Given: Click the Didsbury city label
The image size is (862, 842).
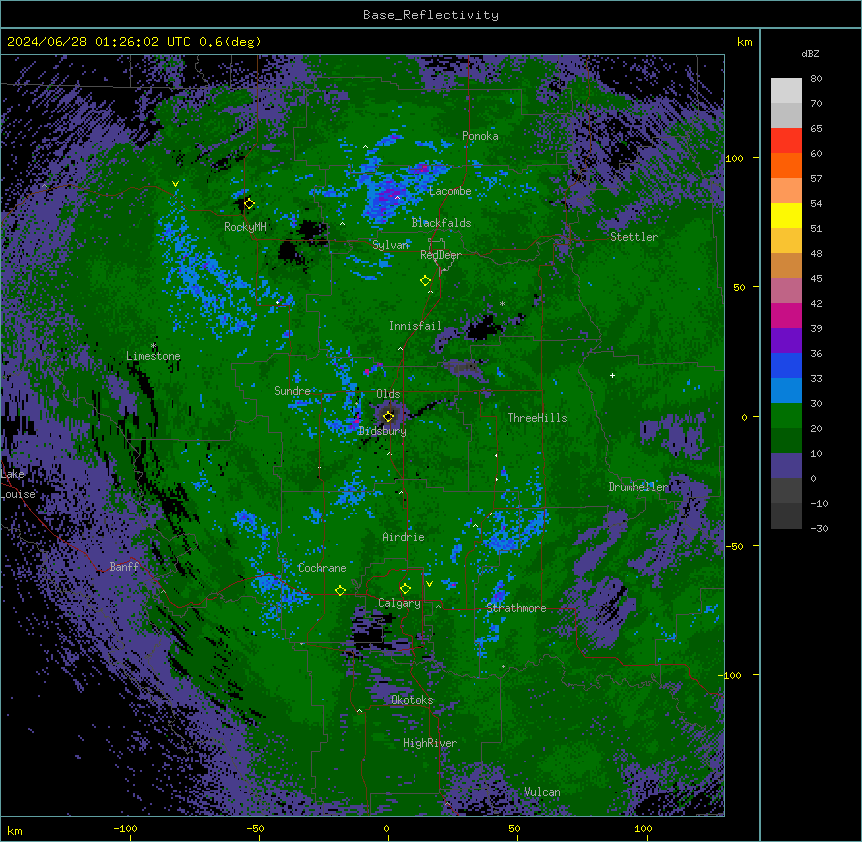Looking at the screenshot, I should (x=383, y=431).
